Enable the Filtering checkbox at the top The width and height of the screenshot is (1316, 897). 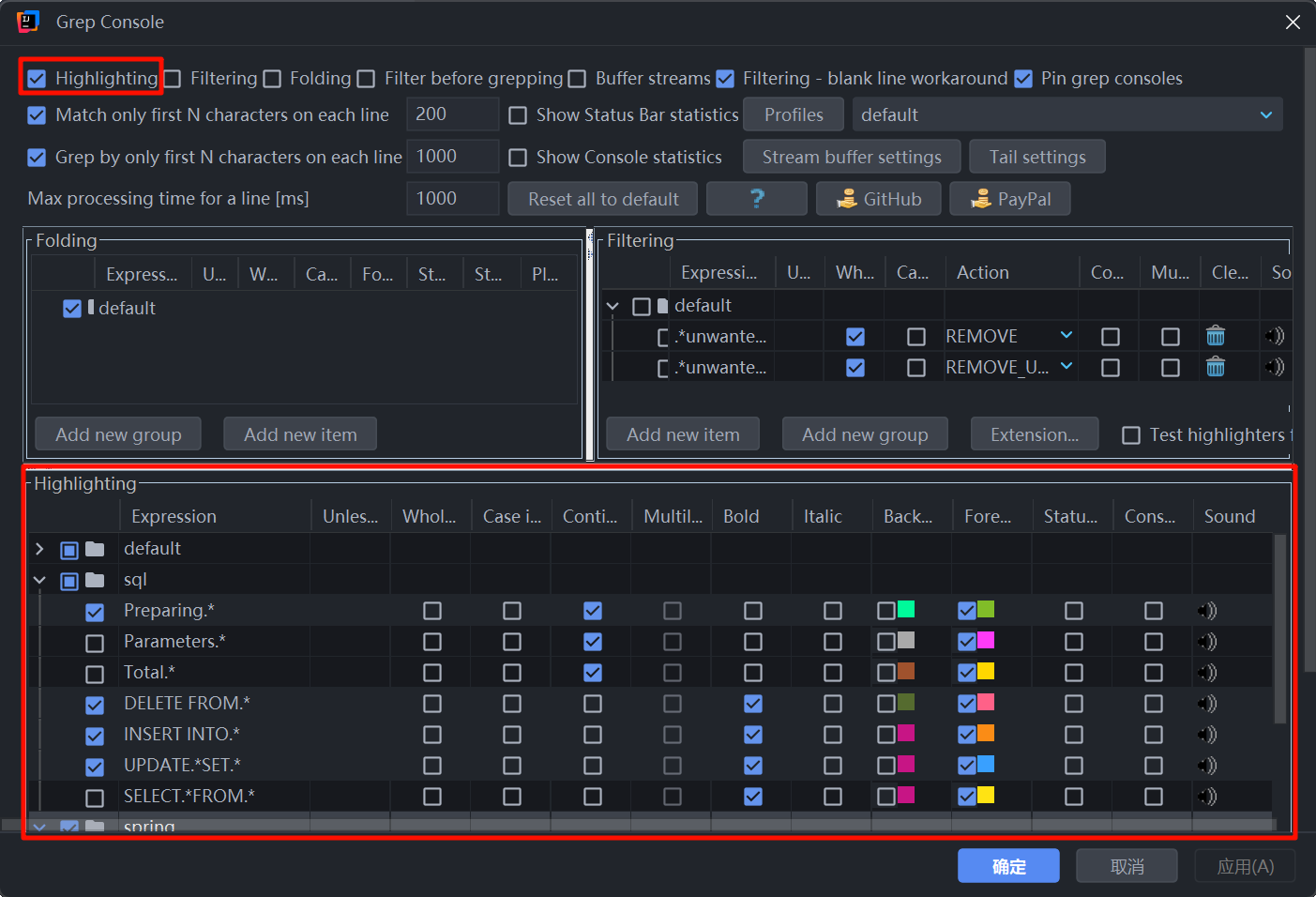pos(172,78)
